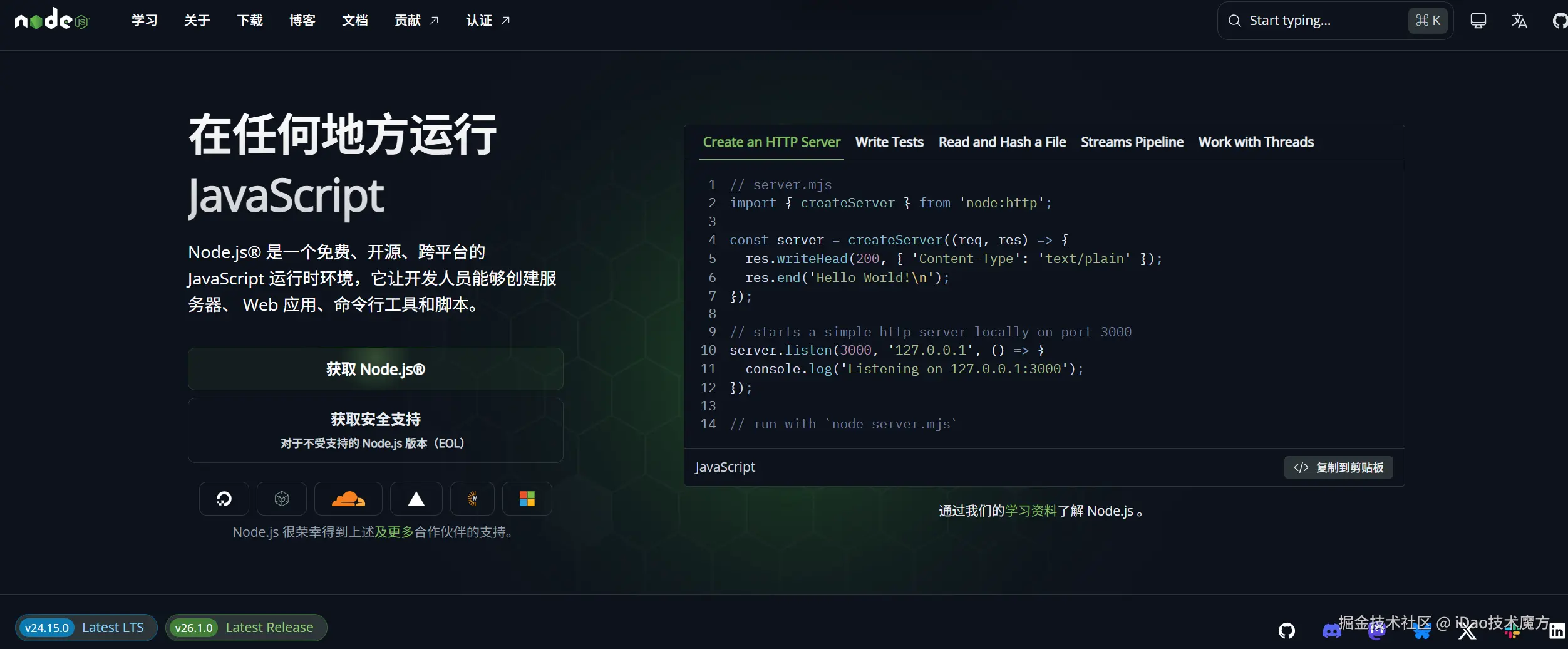
Task: Open the footer LinkedIn icon
Action: click(1557, 631)
